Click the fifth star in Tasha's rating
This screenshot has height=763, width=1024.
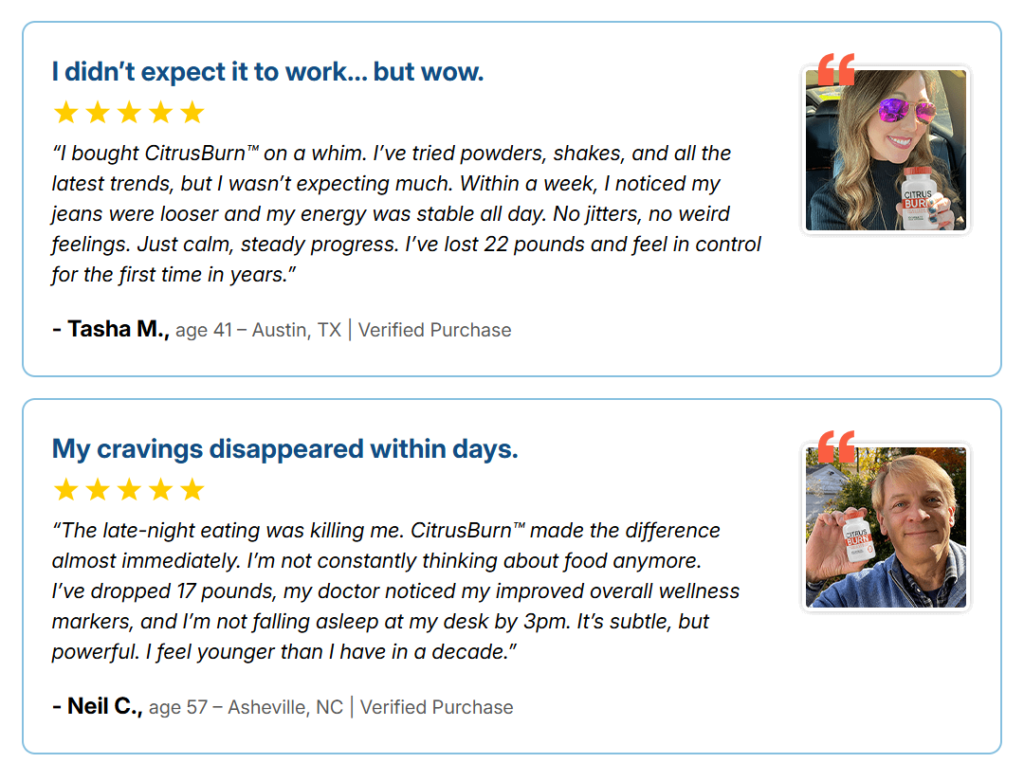click(x=192, y=112)
